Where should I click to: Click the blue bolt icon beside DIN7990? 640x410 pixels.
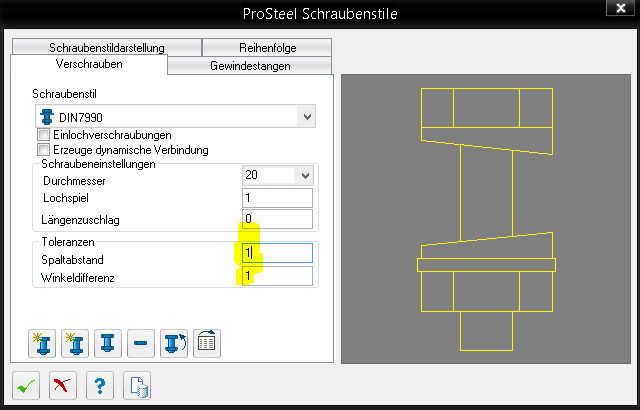pos(47,117)
